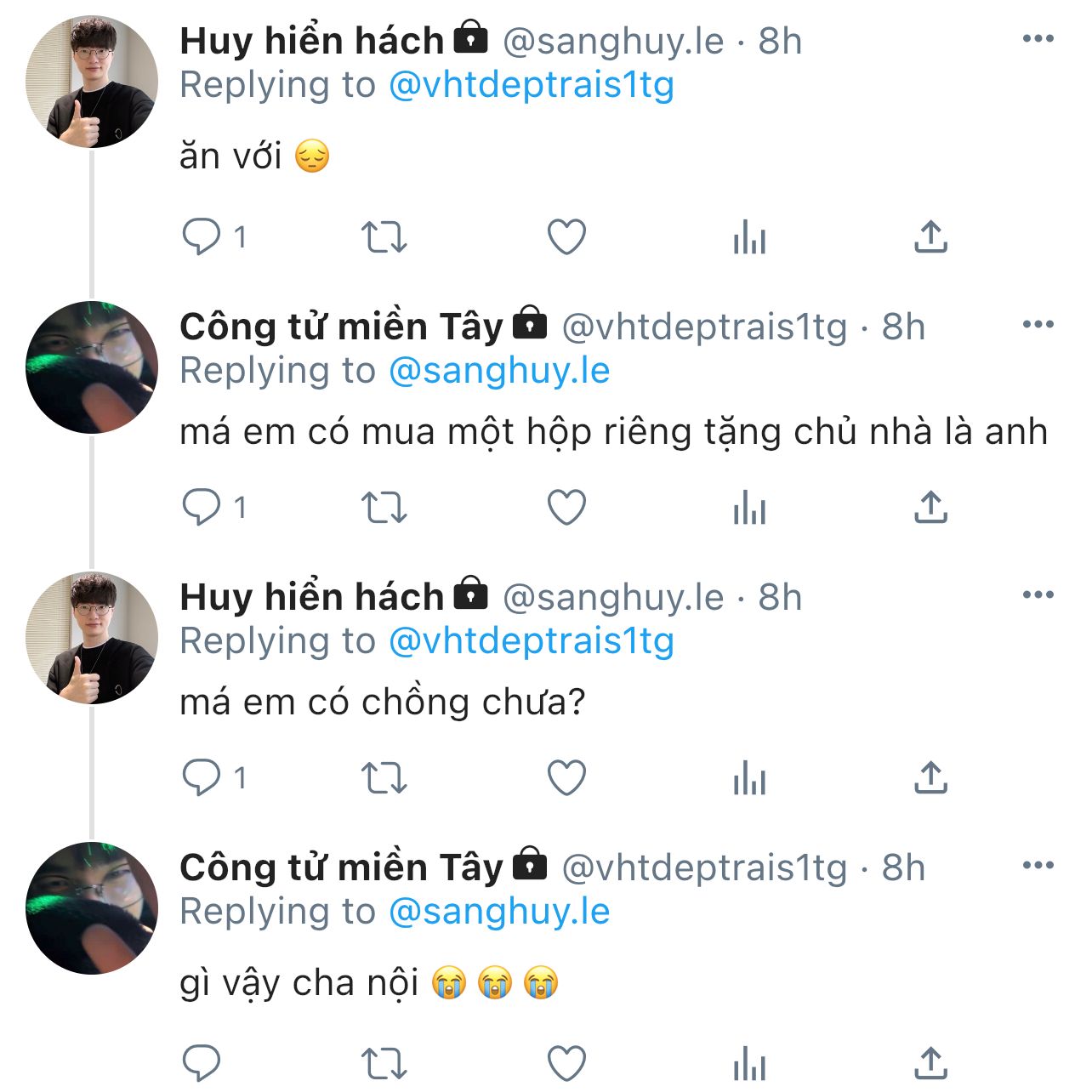Share the "ăn với" tweet
The height and width of the screenshot is (1092, 1092).
[930, 237]
